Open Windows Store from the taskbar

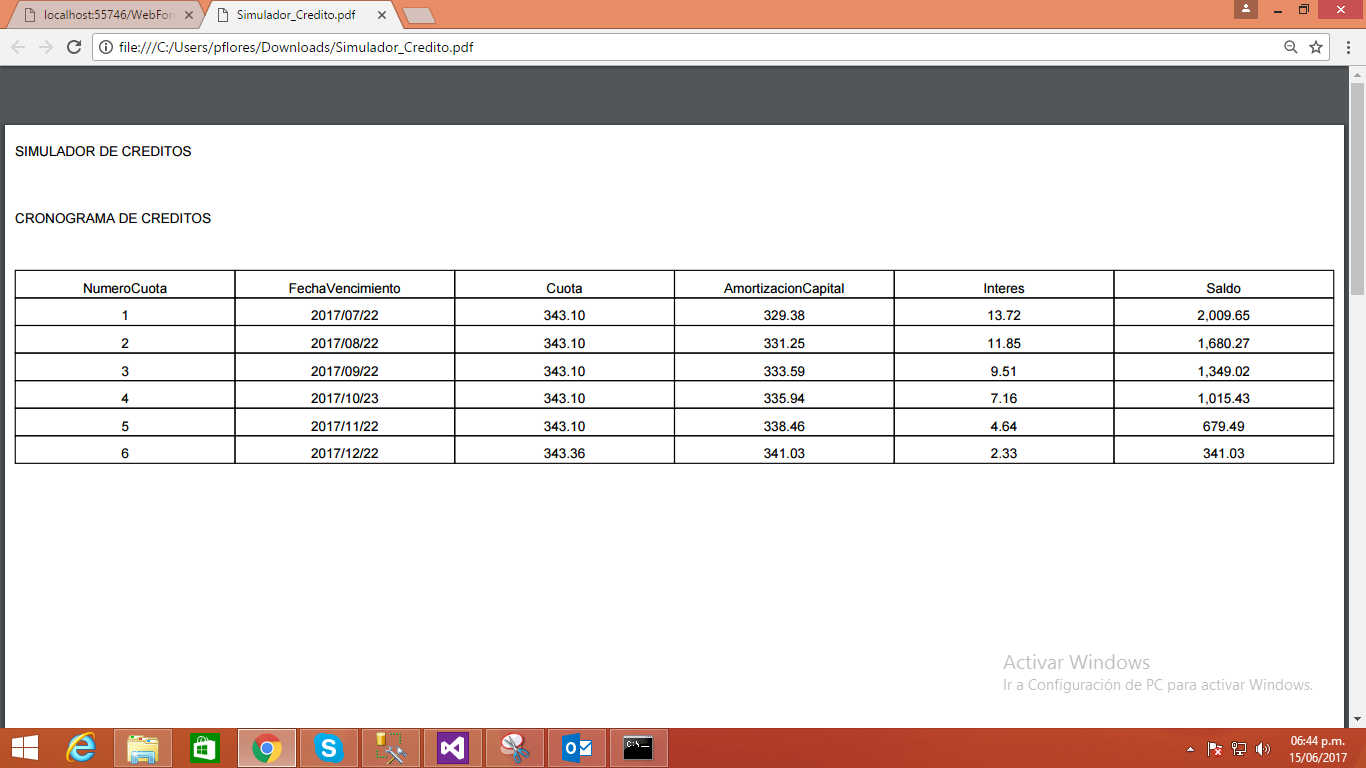point(205,748)
